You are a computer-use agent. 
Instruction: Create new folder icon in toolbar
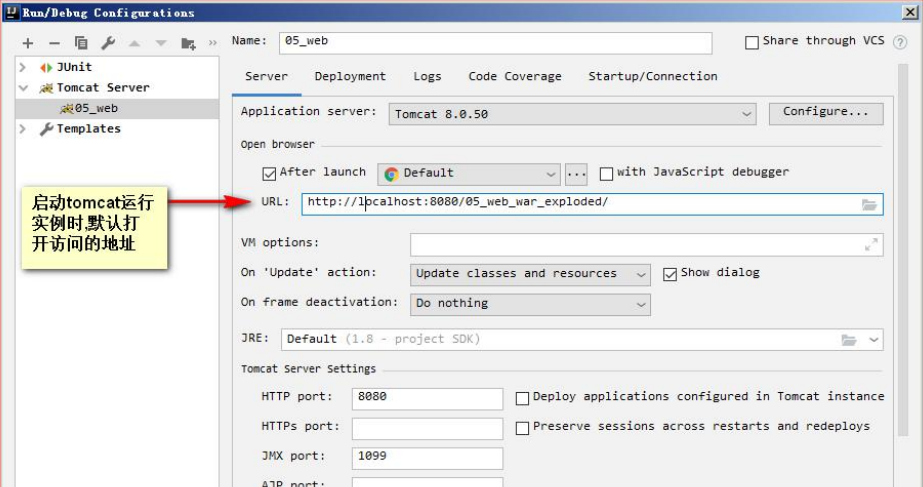coord(188,44)
